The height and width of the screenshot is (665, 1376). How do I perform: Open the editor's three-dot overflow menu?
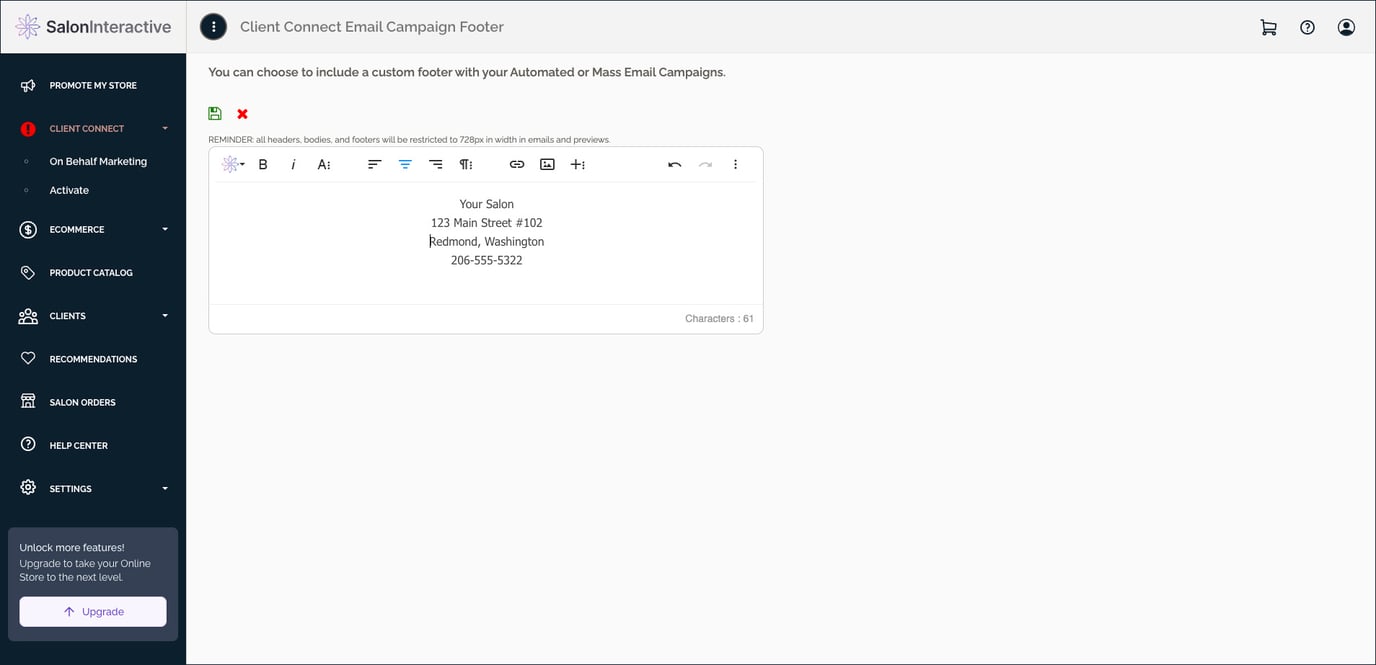pos(735,163)
